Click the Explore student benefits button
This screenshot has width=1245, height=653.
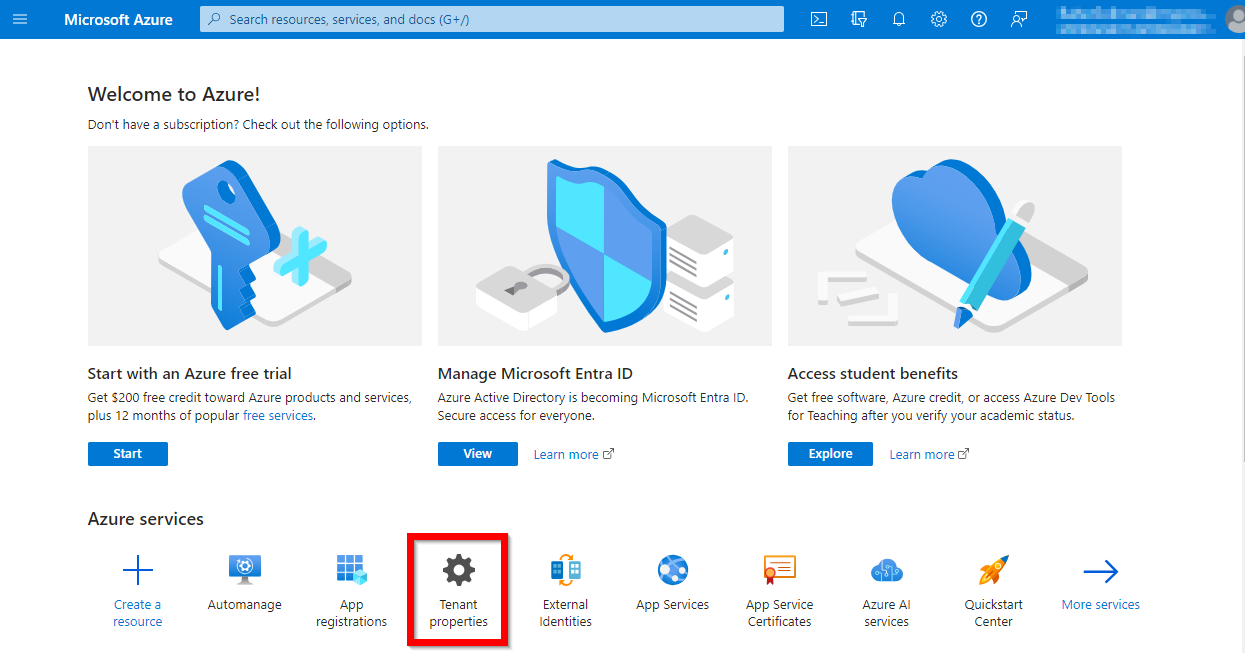coord(830,454)
